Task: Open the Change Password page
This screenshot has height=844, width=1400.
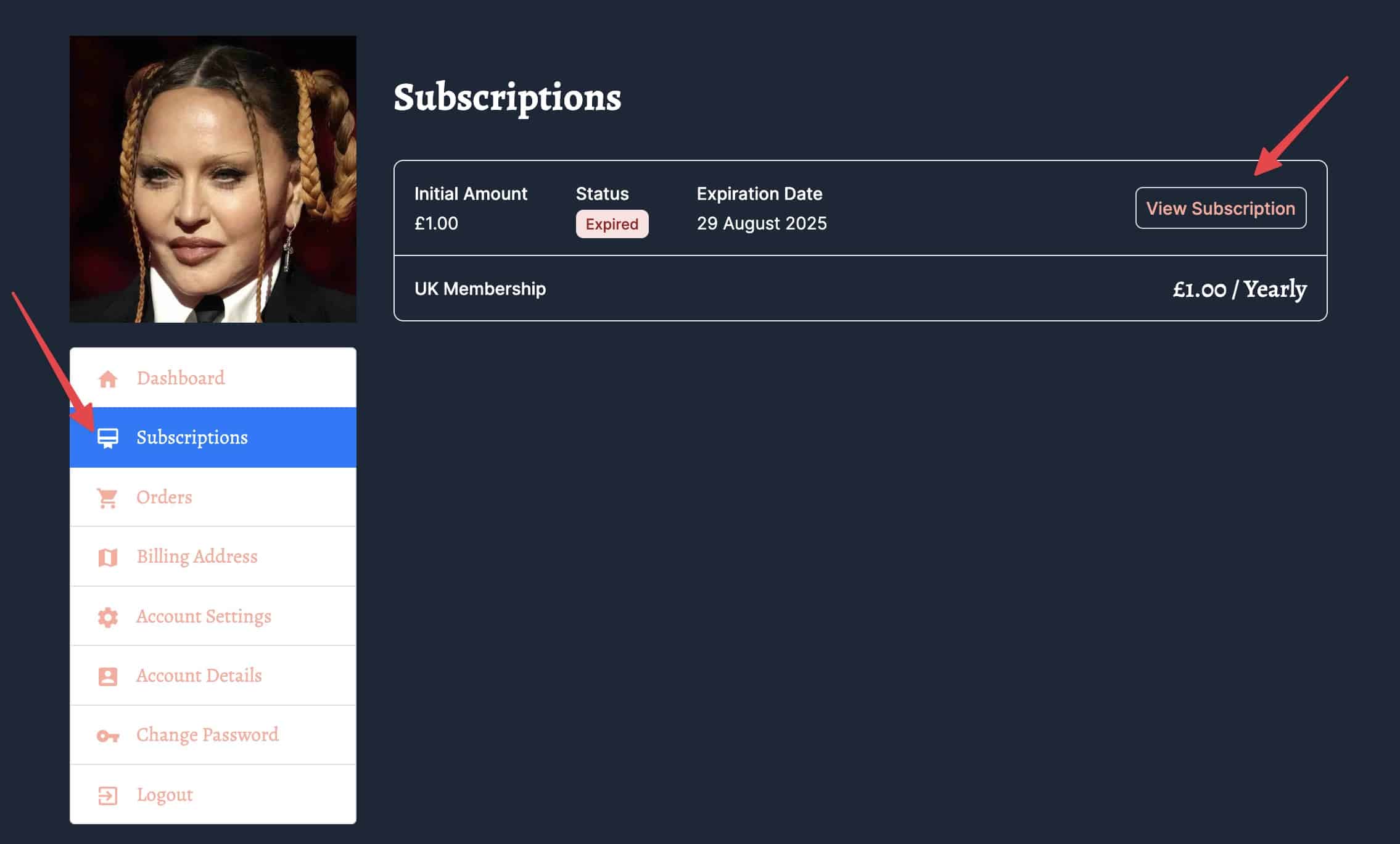Action: tap(213, 735)
